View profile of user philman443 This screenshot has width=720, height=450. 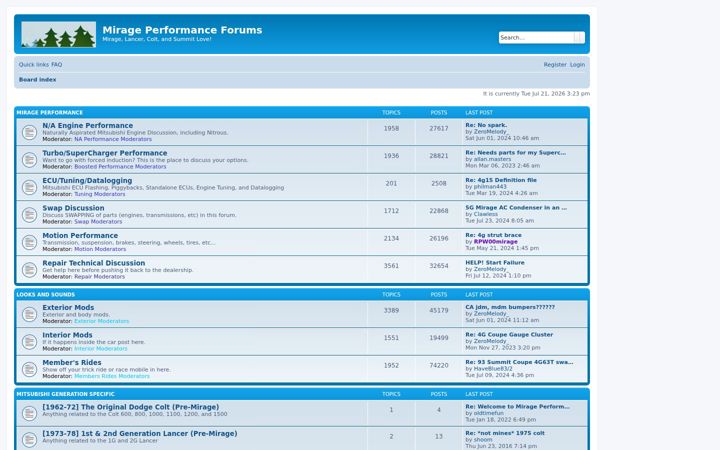[490, 187]
